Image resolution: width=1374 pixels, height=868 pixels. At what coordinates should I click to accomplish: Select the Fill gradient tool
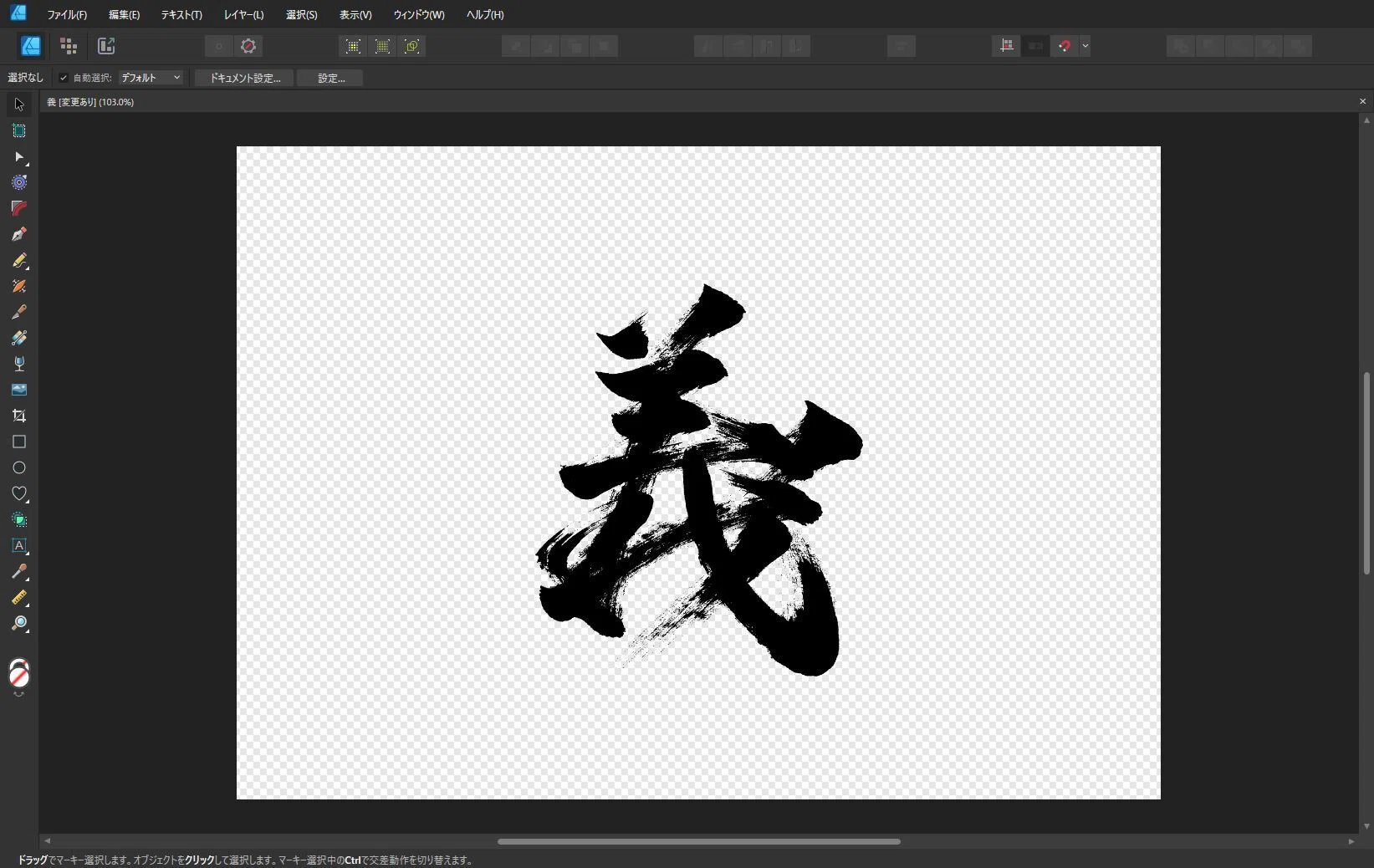(18, 338)
